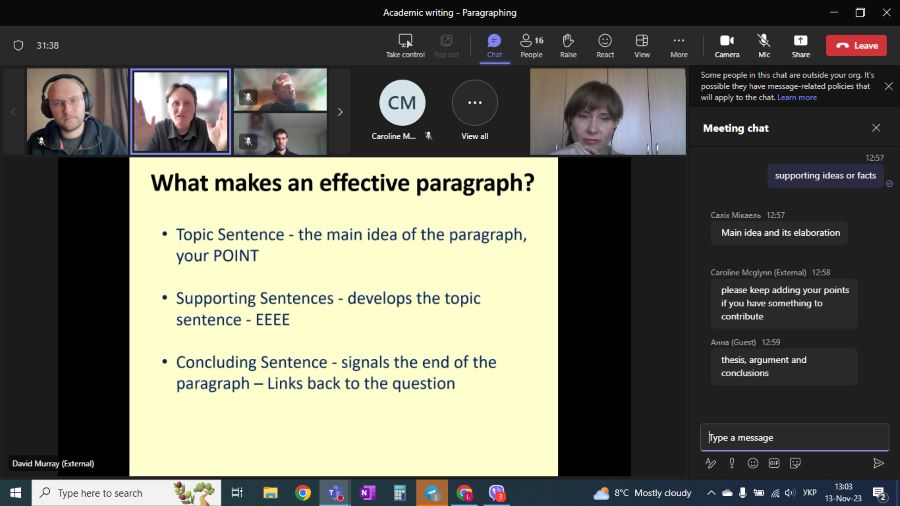
Task: Show next participants with right chevron
Action: coord(340,112)
